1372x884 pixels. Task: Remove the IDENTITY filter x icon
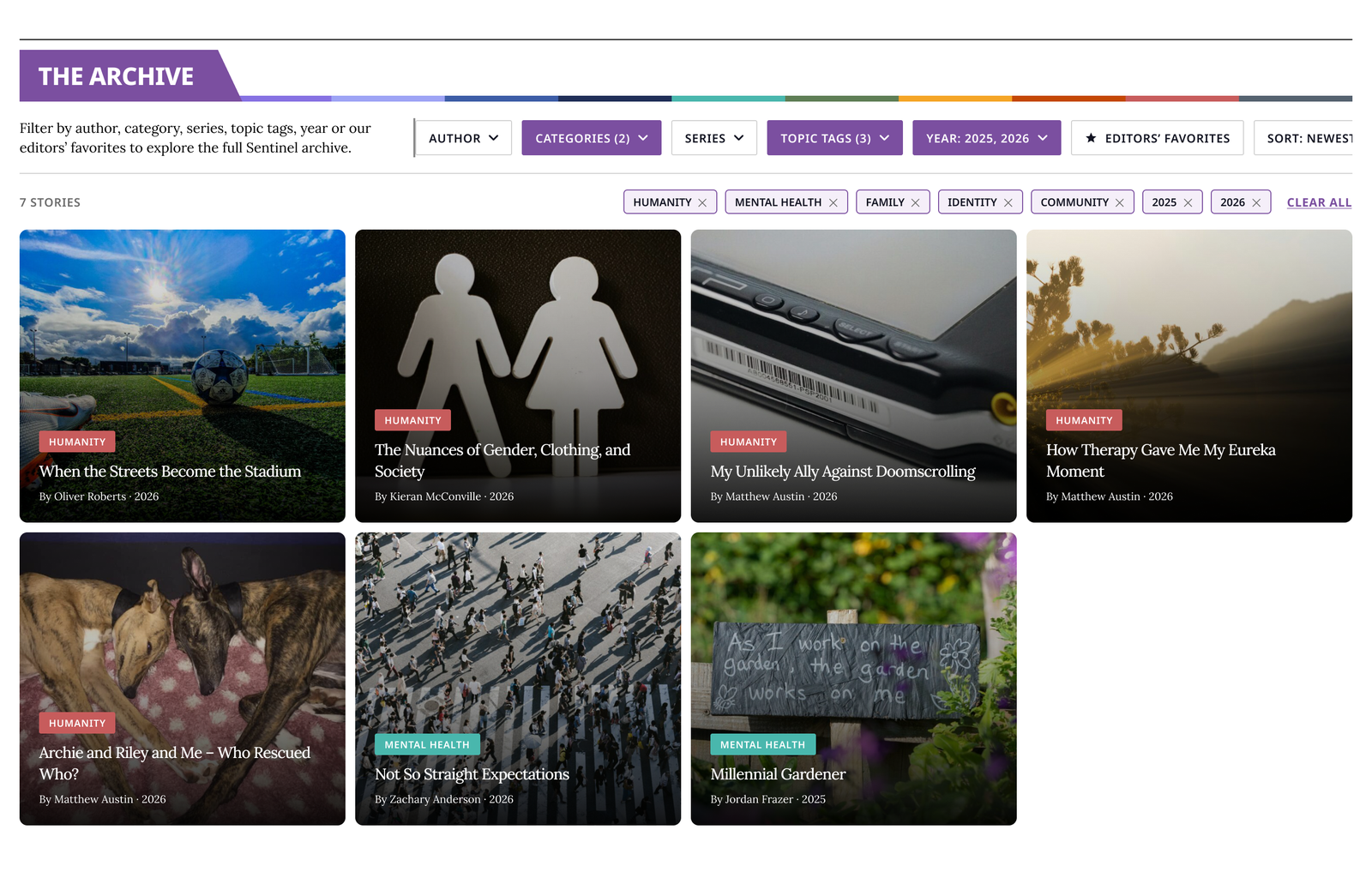click(x=1008, y=202)
